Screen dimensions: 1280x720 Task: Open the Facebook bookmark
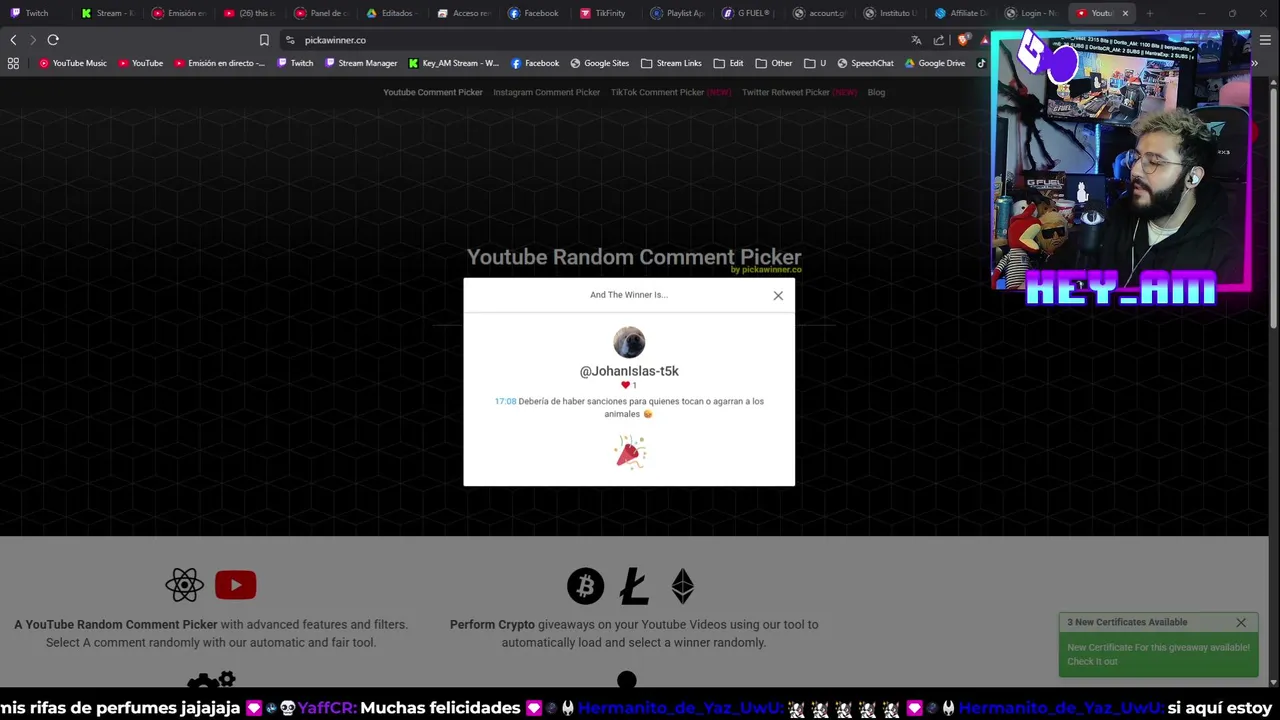(535, 63)
